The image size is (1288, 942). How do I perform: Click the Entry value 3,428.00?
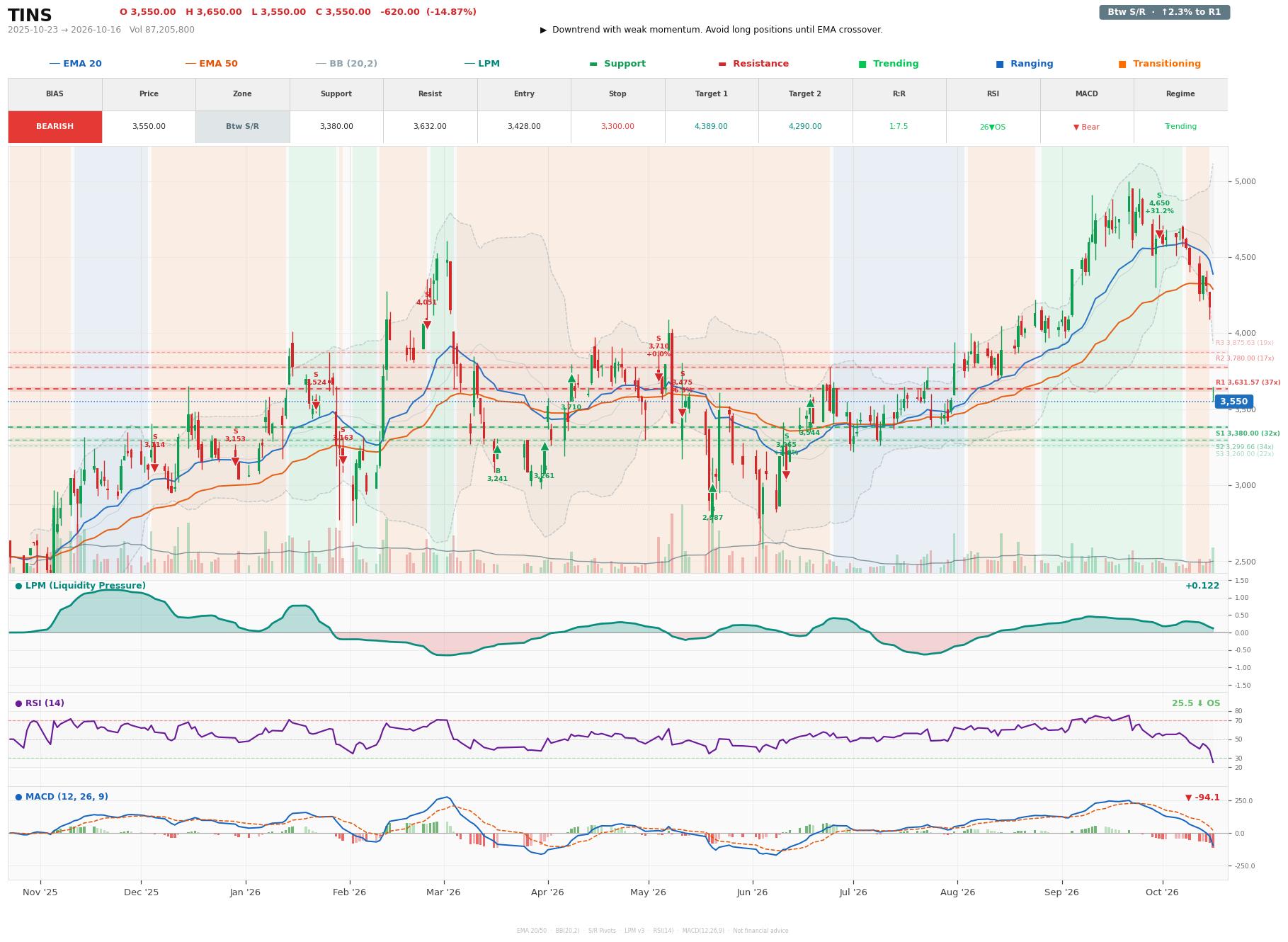tap(524, 127)
